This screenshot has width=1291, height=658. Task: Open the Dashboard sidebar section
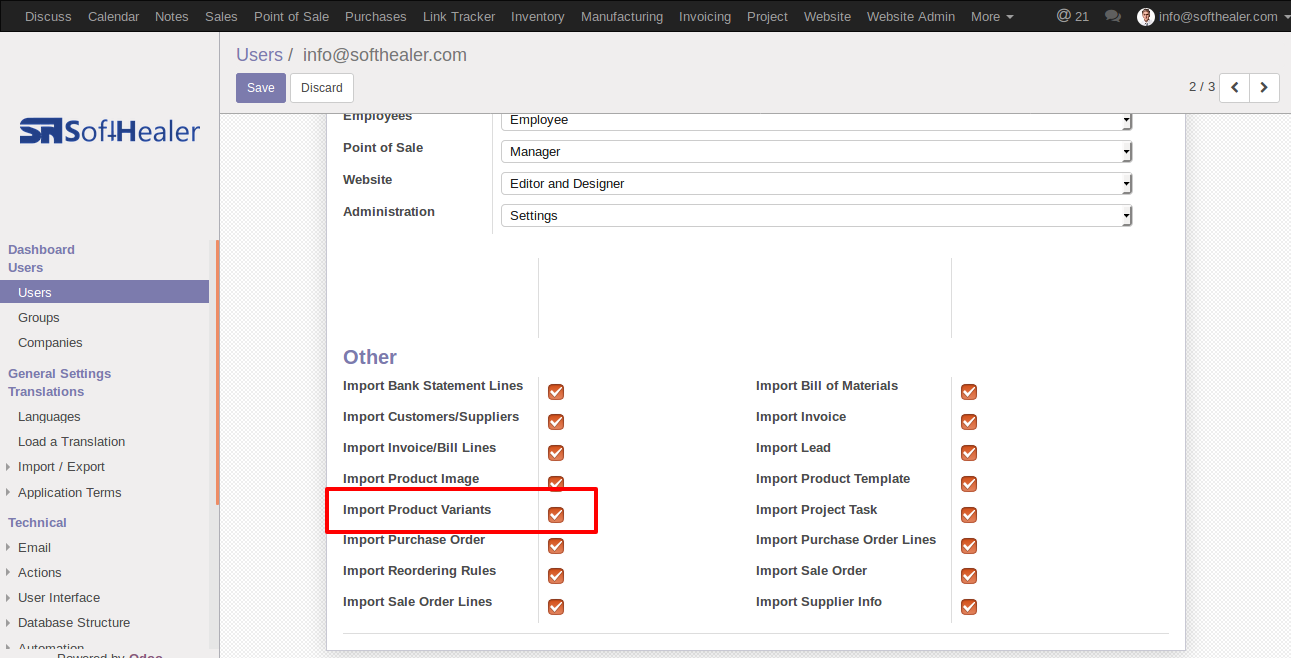click(41, 250)
